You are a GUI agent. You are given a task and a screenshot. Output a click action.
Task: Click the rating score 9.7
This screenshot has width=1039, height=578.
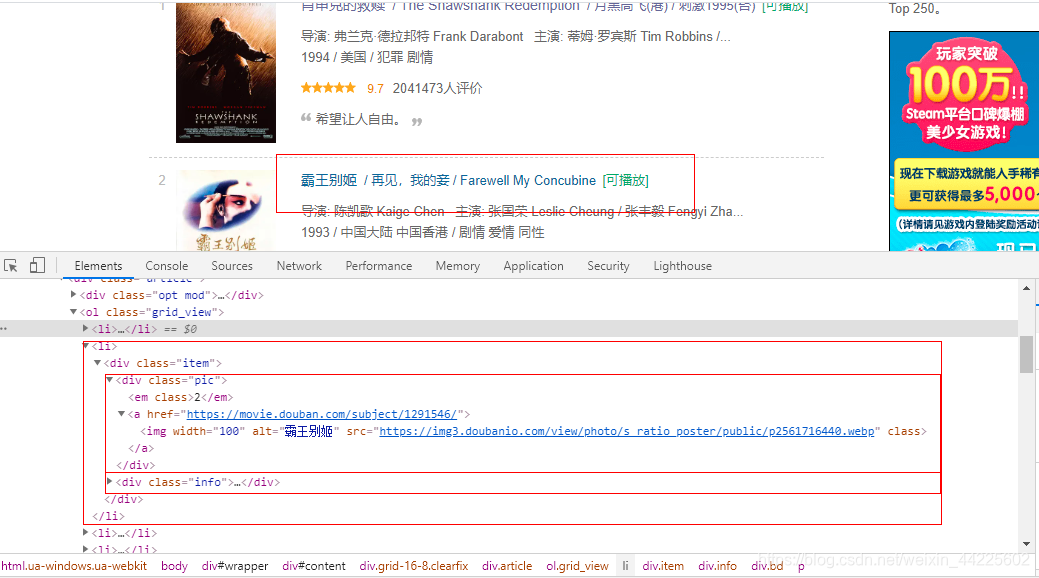375,88
